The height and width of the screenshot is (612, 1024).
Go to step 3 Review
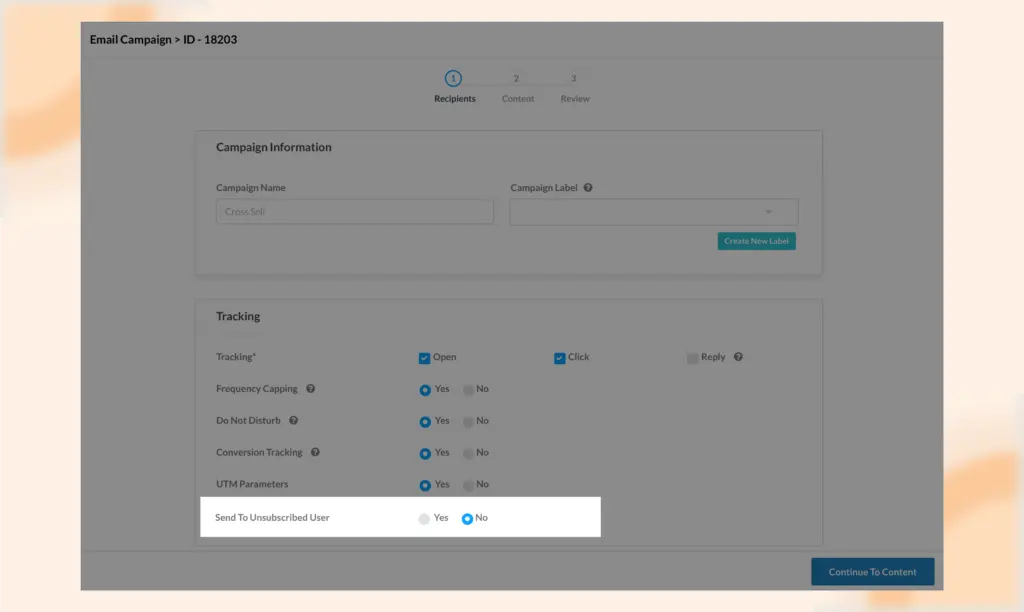tap(574, 79)
